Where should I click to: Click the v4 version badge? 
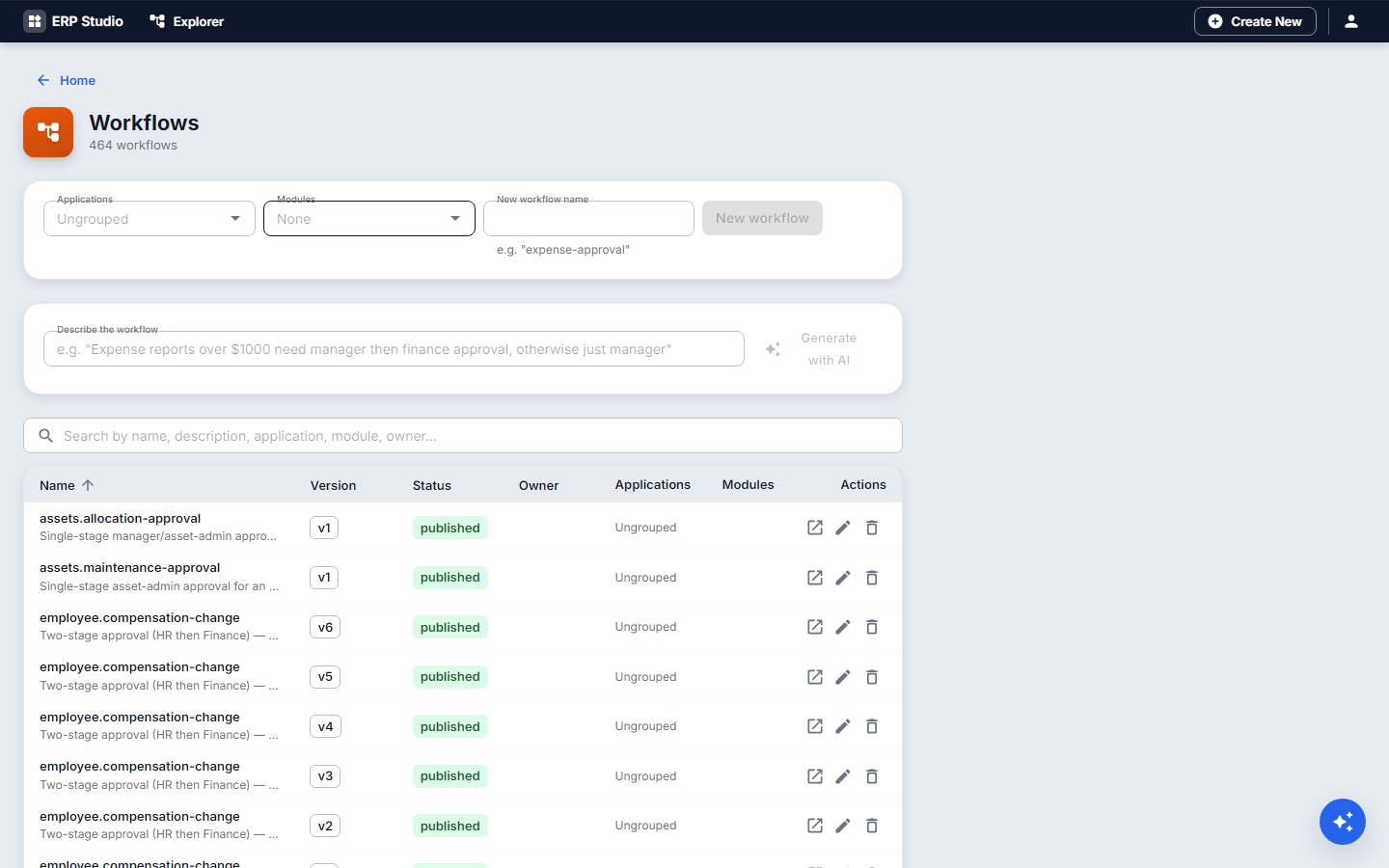click(325, 726)
